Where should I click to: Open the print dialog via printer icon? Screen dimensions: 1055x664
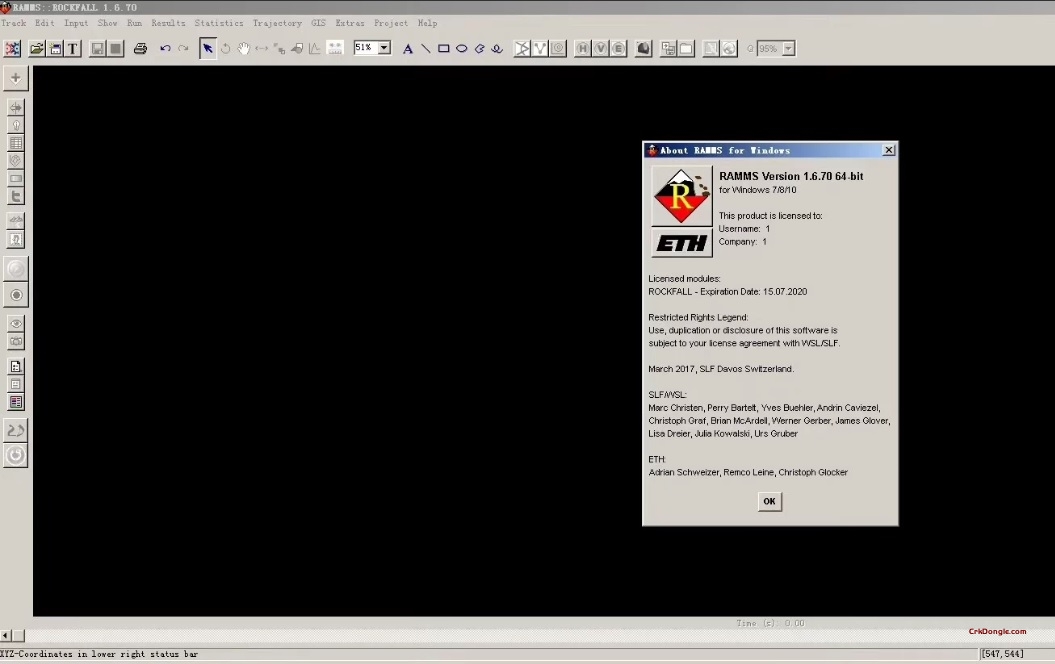click(140, 47)
